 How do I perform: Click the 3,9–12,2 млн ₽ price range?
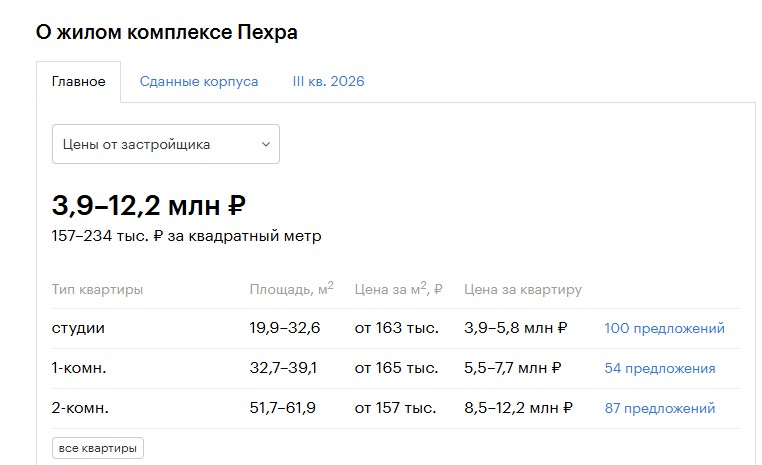149,206
